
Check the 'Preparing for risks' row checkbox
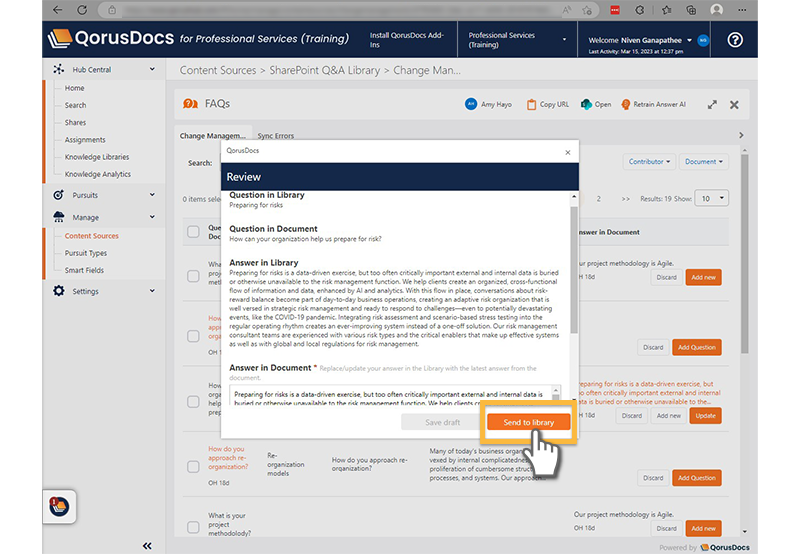pyautogui.click(x=193, y=401)
